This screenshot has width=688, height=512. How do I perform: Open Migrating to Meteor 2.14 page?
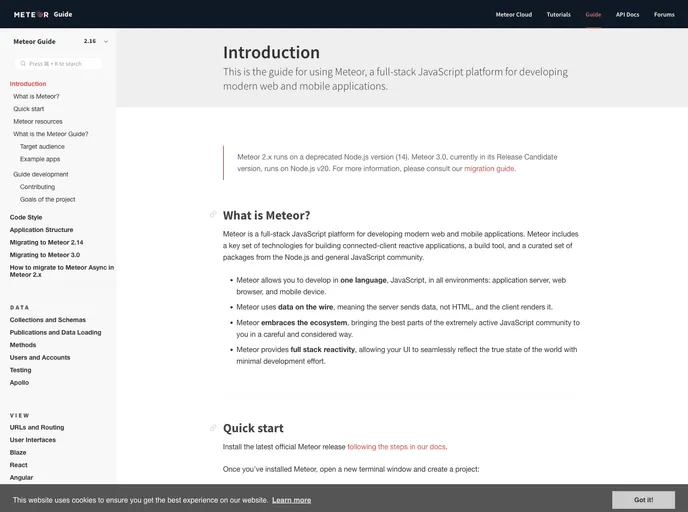pos(47,243)
